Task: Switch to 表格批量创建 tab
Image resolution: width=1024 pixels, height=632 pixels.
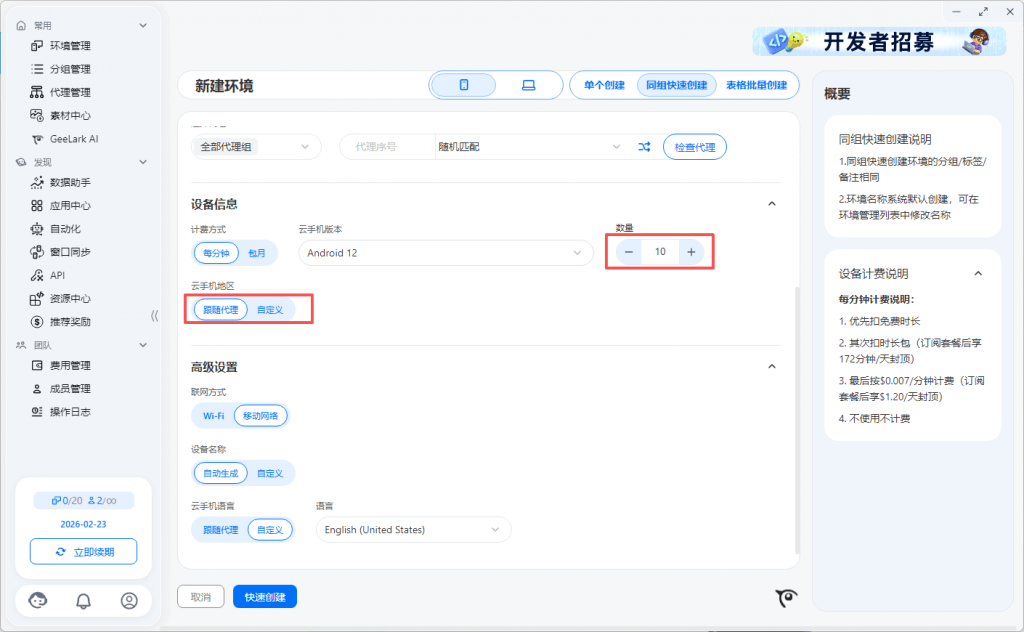Action: (756, 85)
